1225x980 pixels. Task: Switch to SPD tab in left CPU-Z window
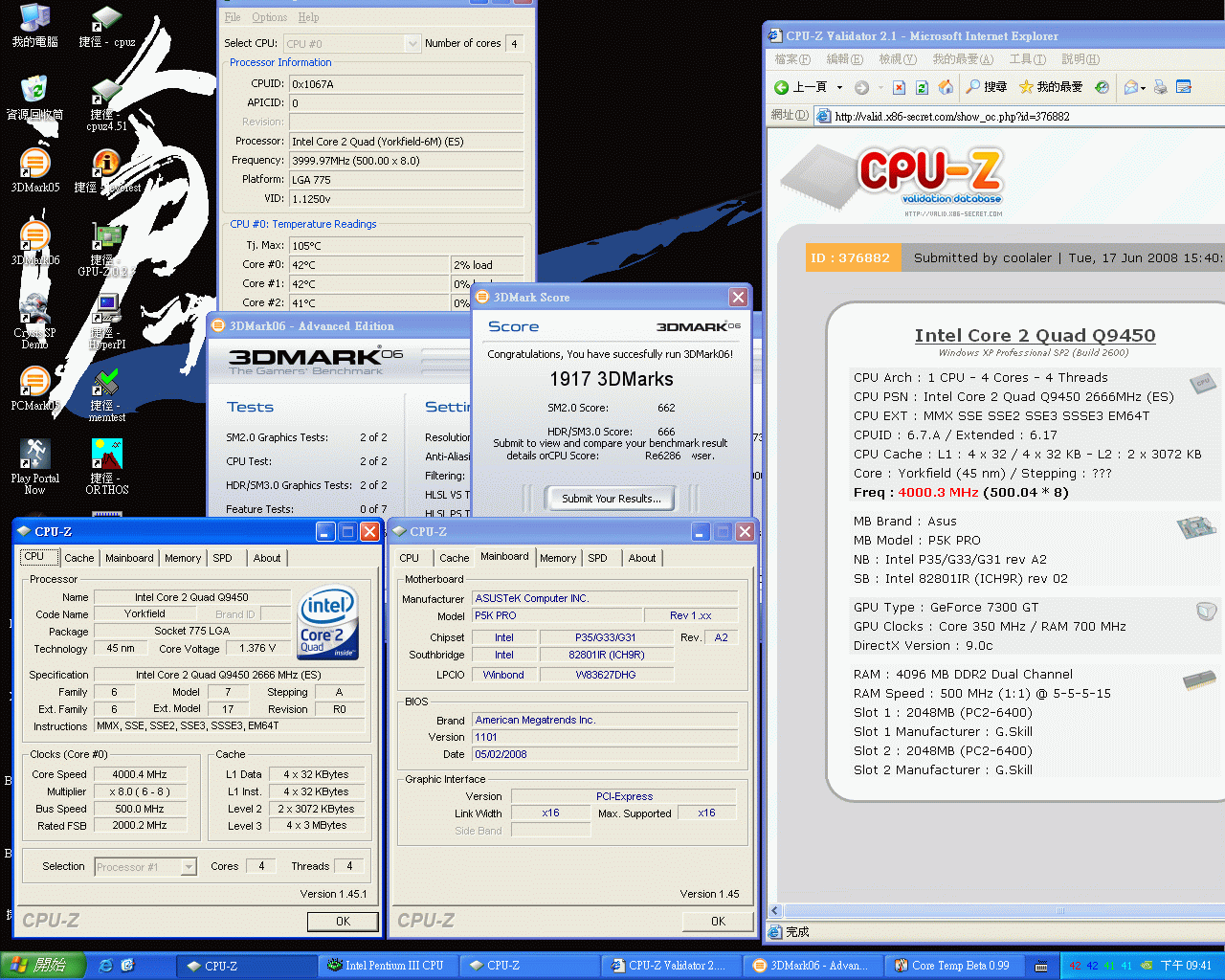pos(222,558)
